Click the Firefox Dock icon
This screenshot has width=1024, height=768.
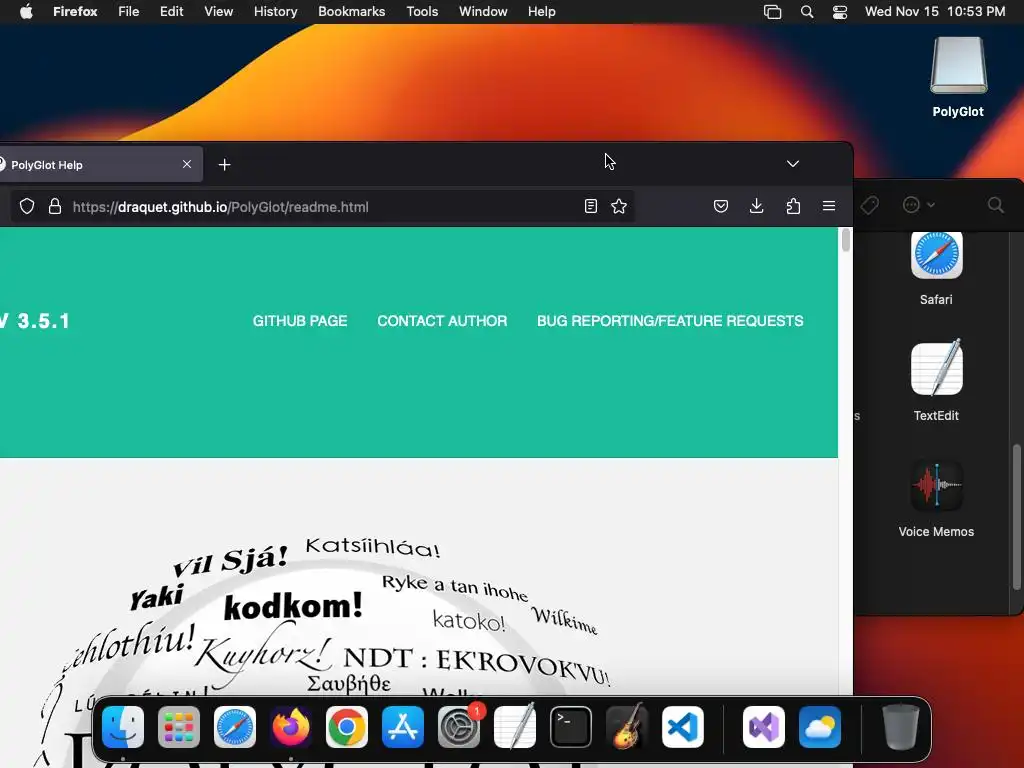point(291,727)
